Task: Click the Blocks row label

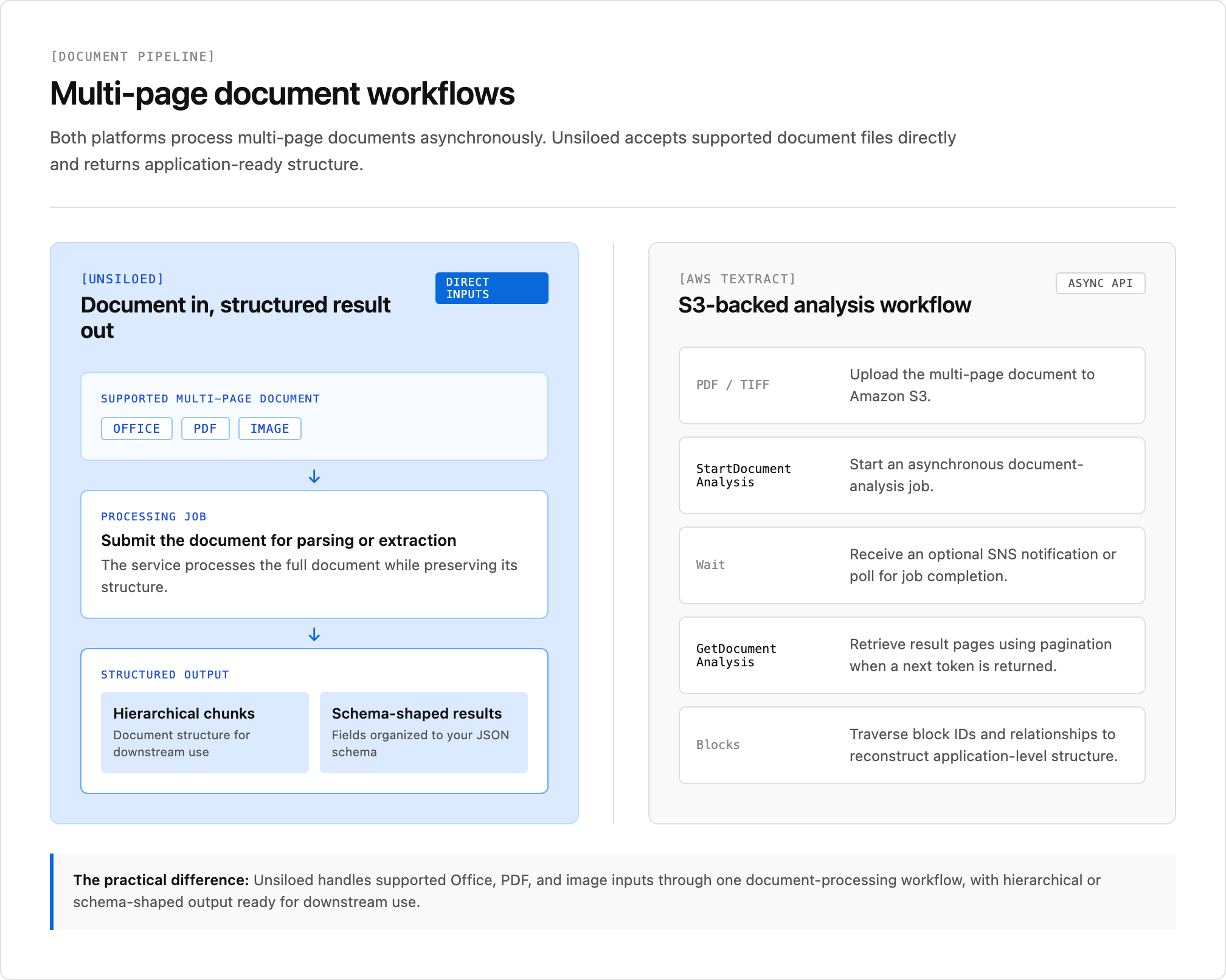Action: click(x=718, y=745)
